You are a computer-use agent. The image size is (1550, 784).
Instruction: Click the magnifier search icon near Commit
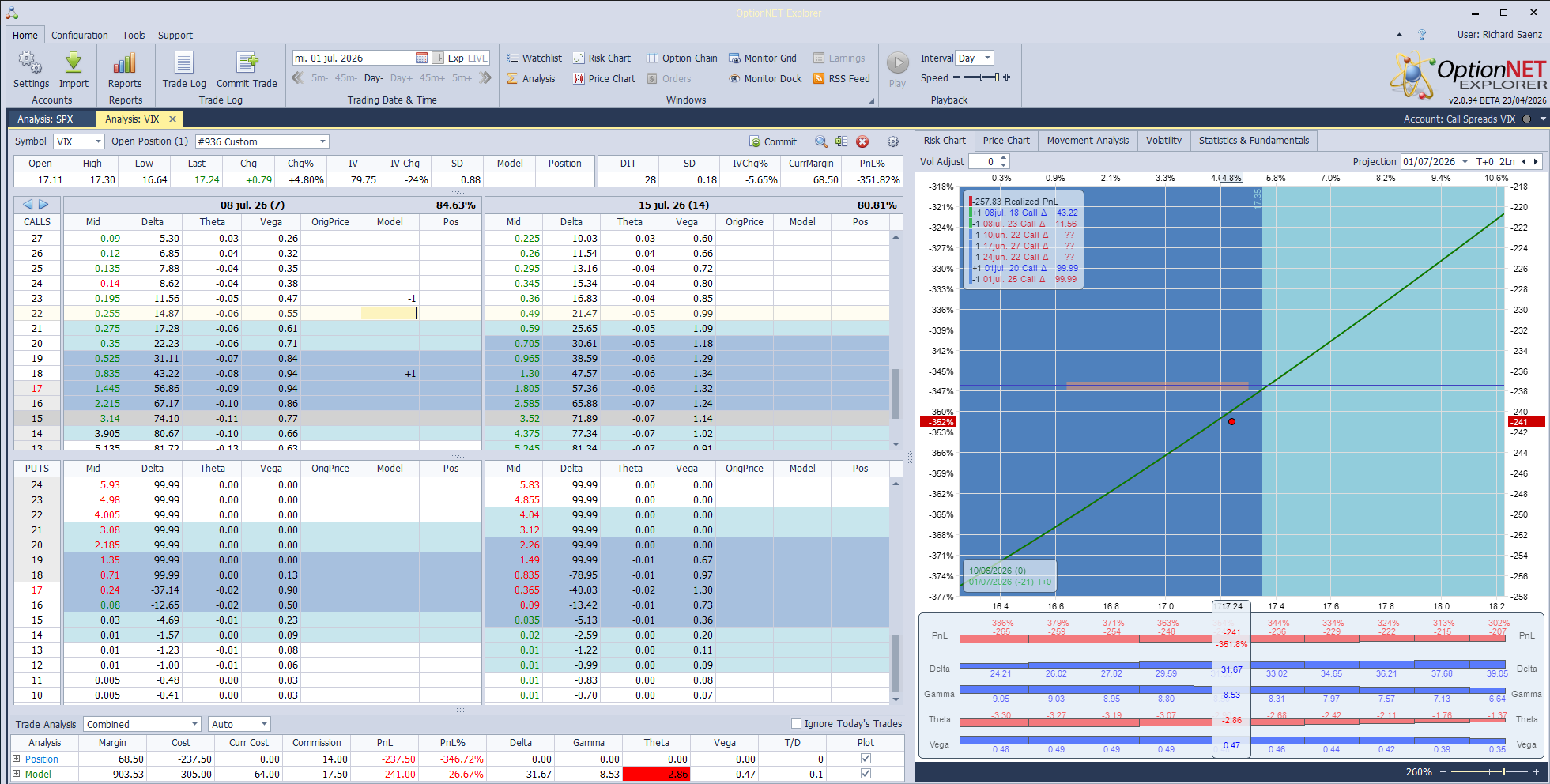point(821,141)
